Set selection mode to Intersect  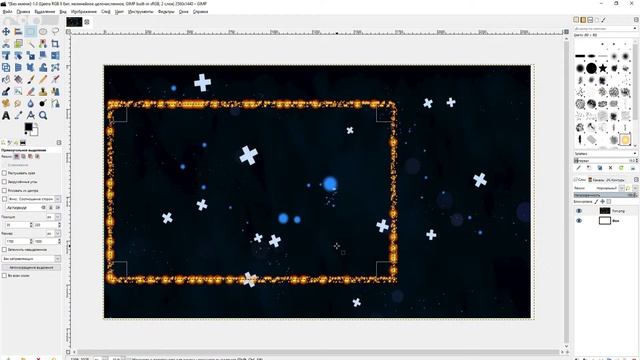37,156
